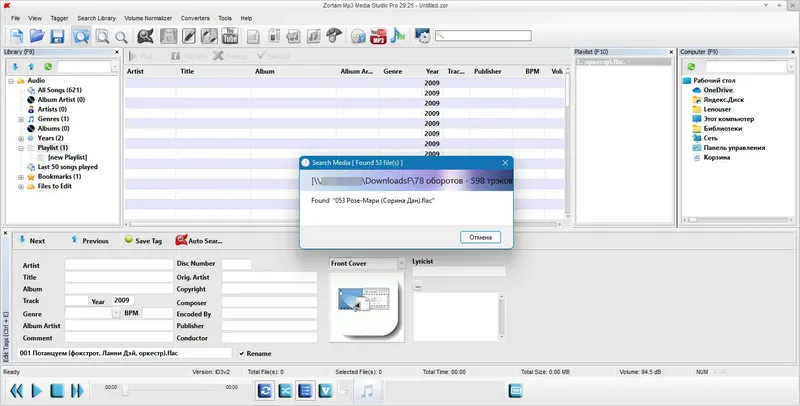The image size is (800, 406).
Task: Open the Volume Normalizer menu
Action: point(148,18)
